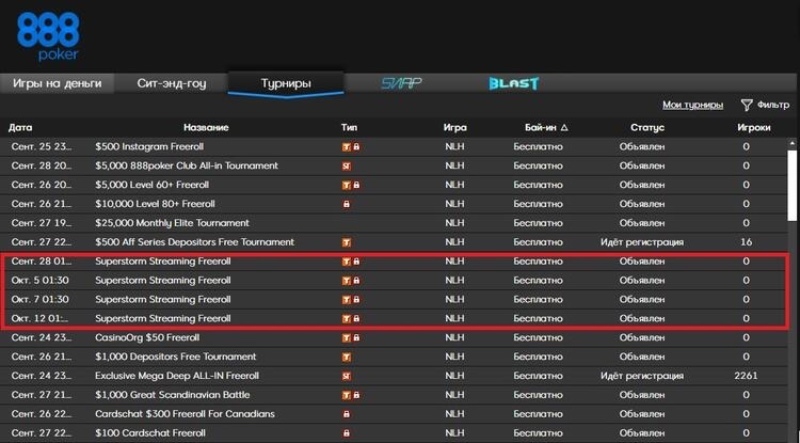Sort by Тип column header
800x443 pixels.
point(349,128)
